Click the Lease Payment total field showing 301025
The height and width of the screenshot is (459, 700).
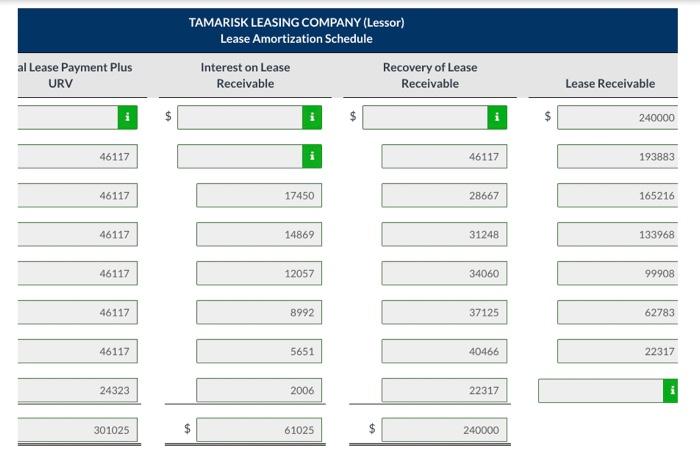pos(78,430)
